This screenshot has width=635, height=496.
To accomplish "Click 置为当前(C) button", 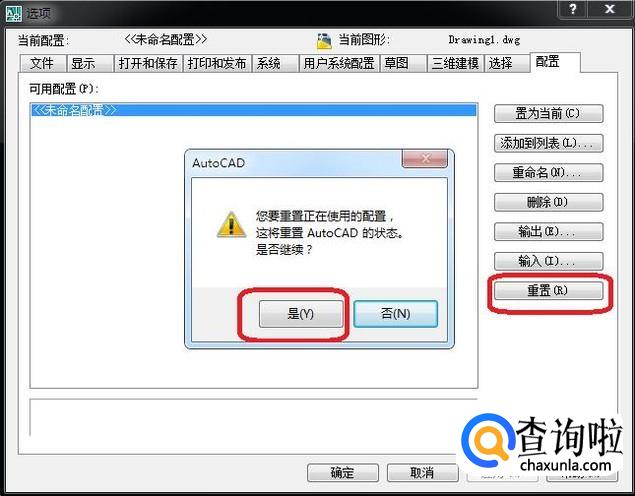I will pos(548,113).
